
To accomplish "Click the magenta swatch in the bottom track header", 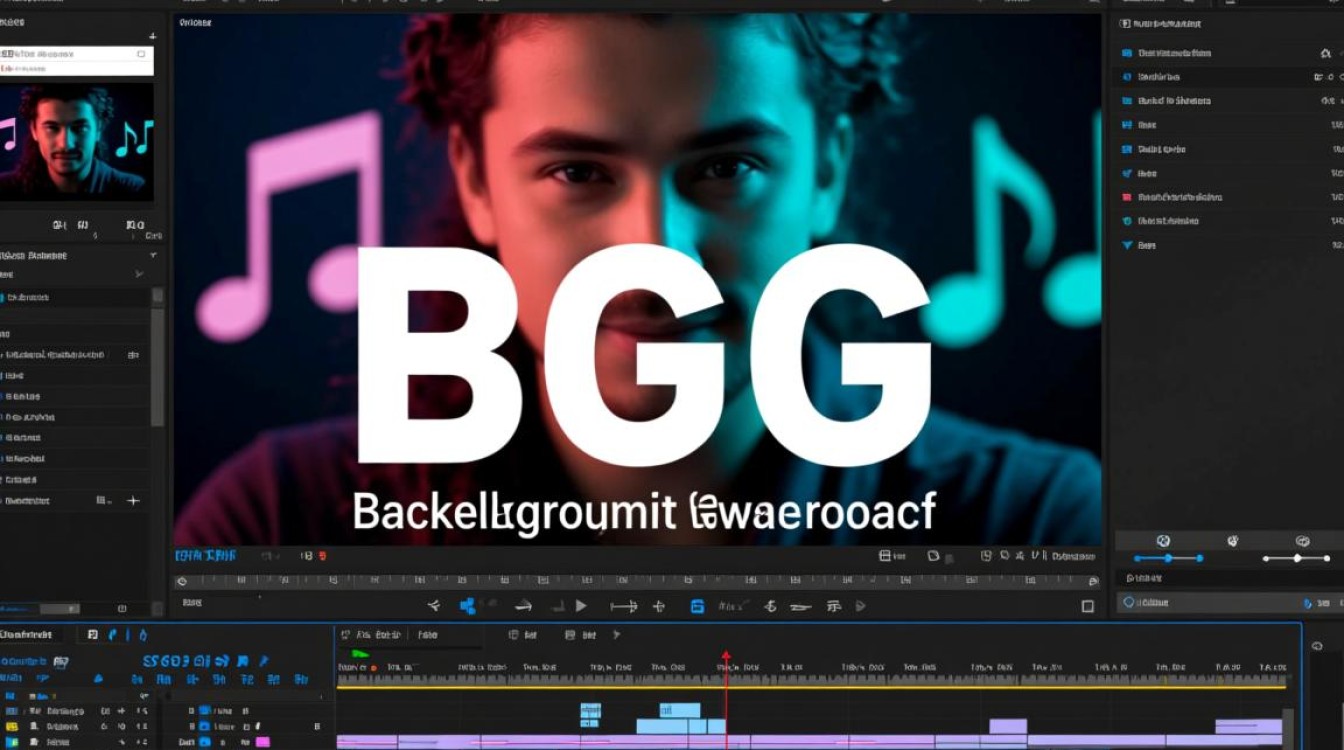I will (262, 742).
